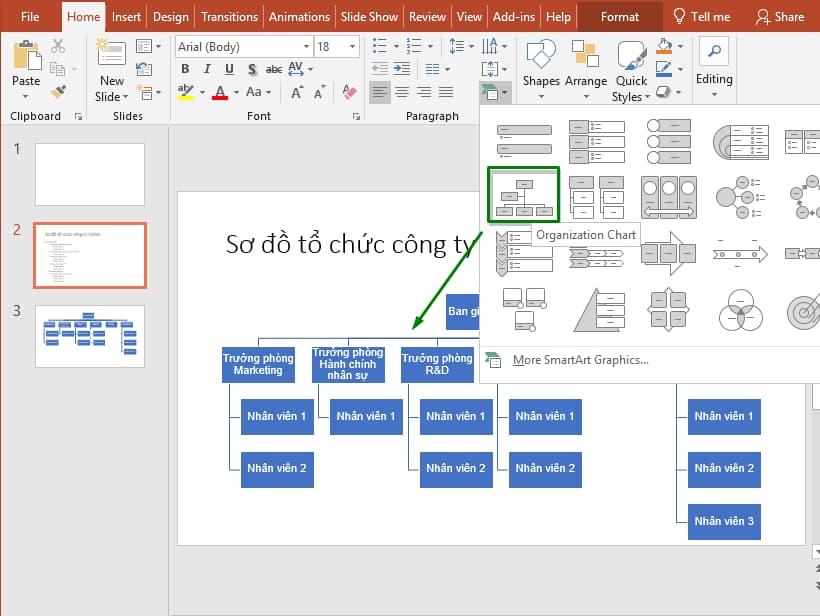This screenshot has width=820, height=616.
Task: Apply italic formatting
Action: click(x=207, y=69)
